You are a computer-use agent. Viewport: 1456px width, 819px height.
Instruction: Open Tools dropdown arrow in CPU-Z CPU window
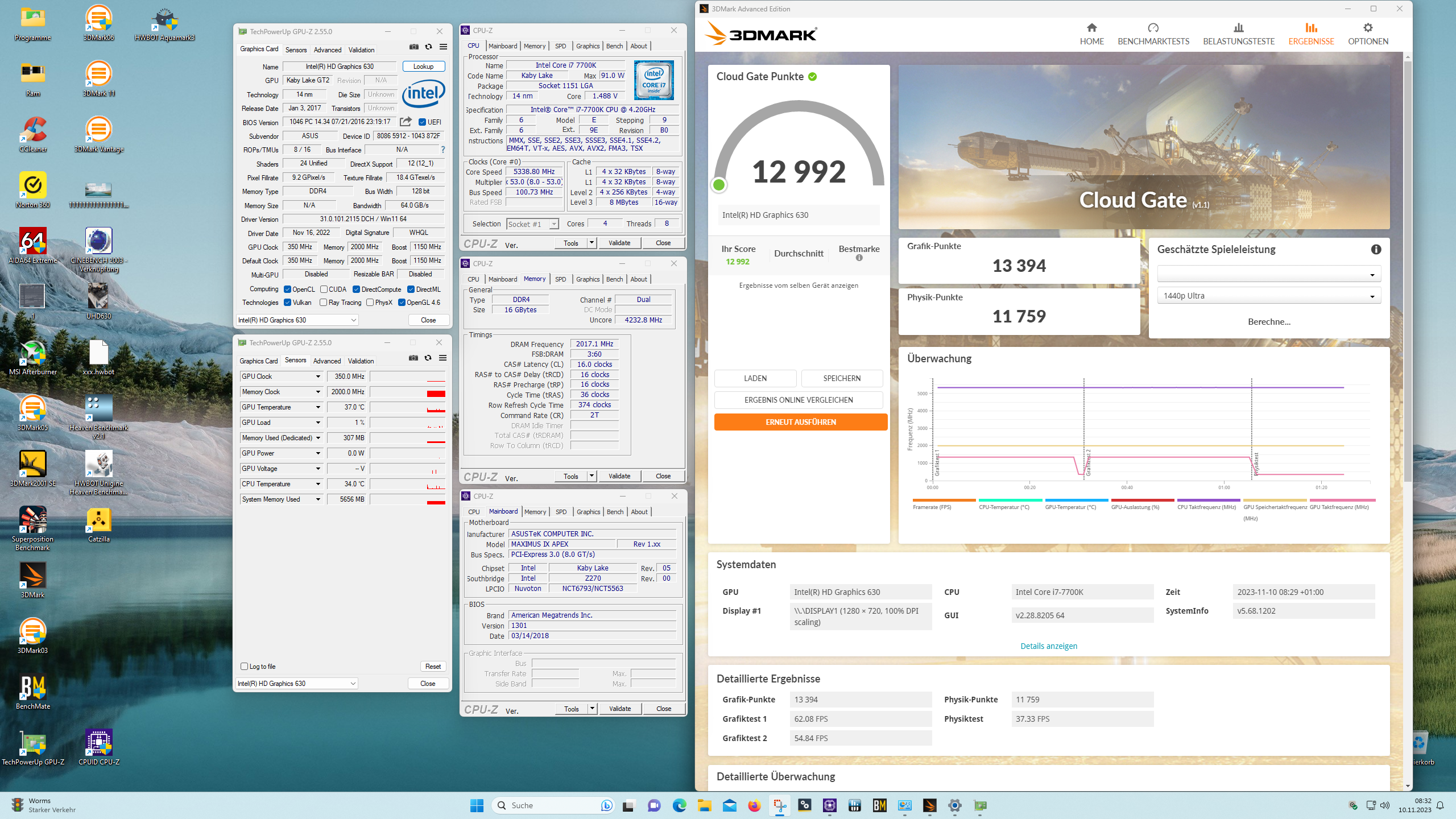click(x=591, y=243)
